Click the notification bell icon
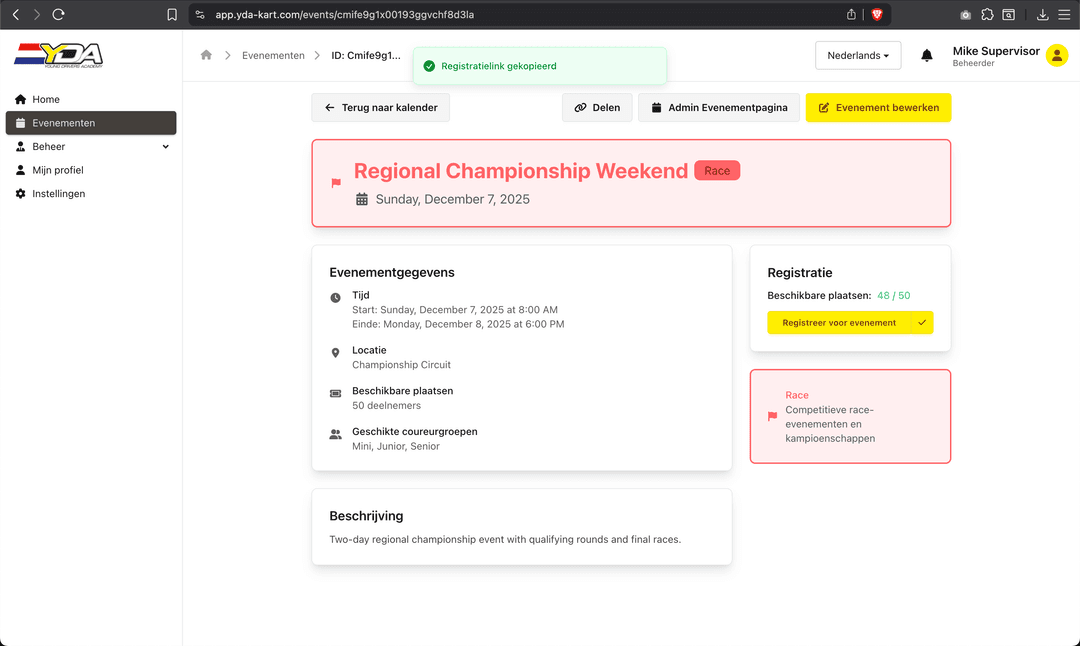The height and width of the screenshot is (646, 1080). [x=927, y=56]
